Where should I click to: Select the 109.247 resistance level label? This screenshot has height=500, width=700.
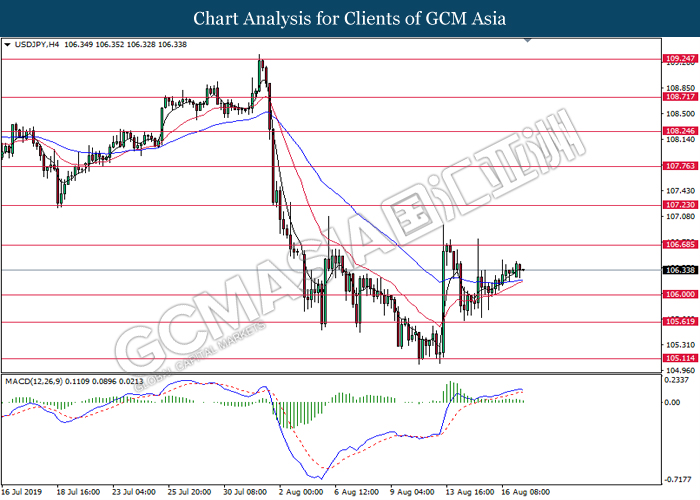pyautogui.click(x=680, y=58)
